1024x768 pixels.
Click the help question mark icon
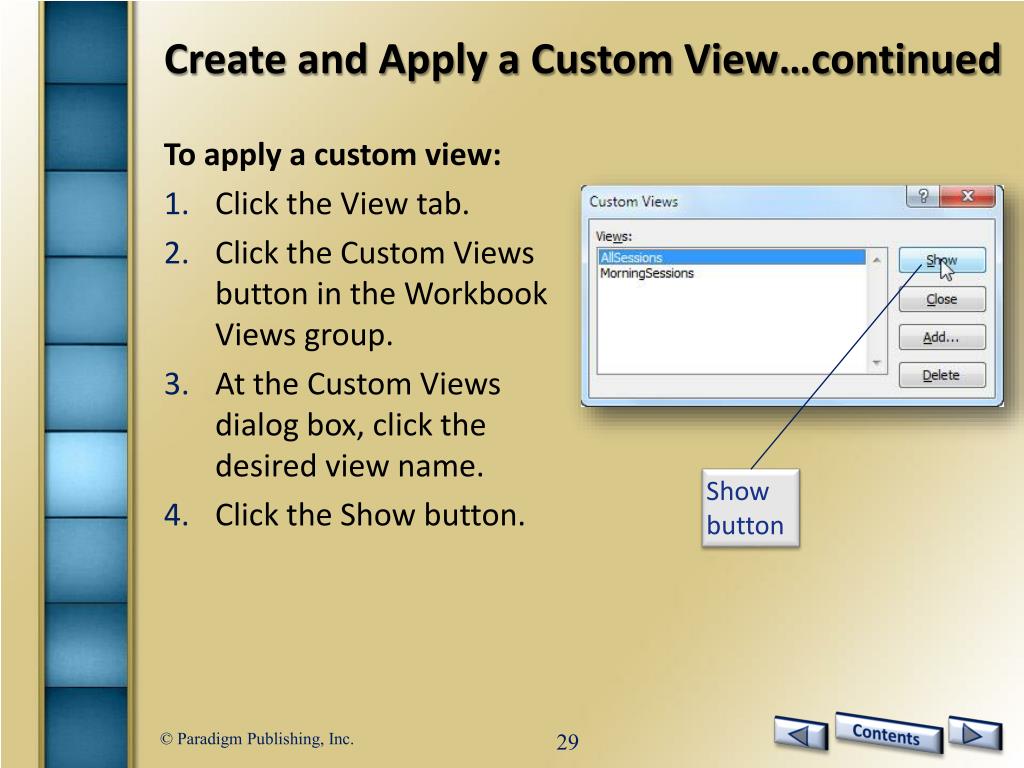tap(923, 195)
